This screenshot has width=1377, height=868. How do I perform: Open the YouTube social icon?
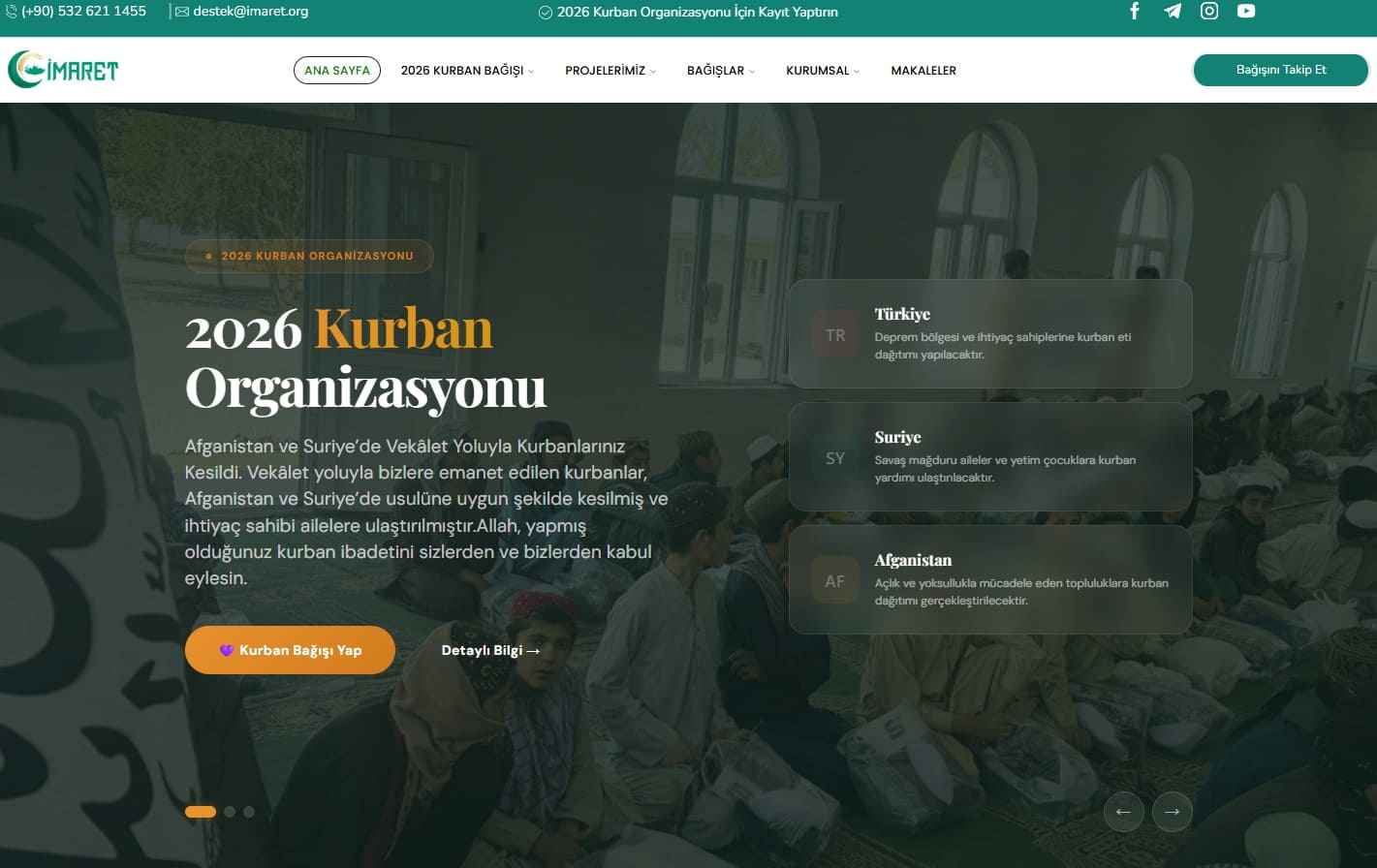pyautogui.click(x=1246, y=12)
